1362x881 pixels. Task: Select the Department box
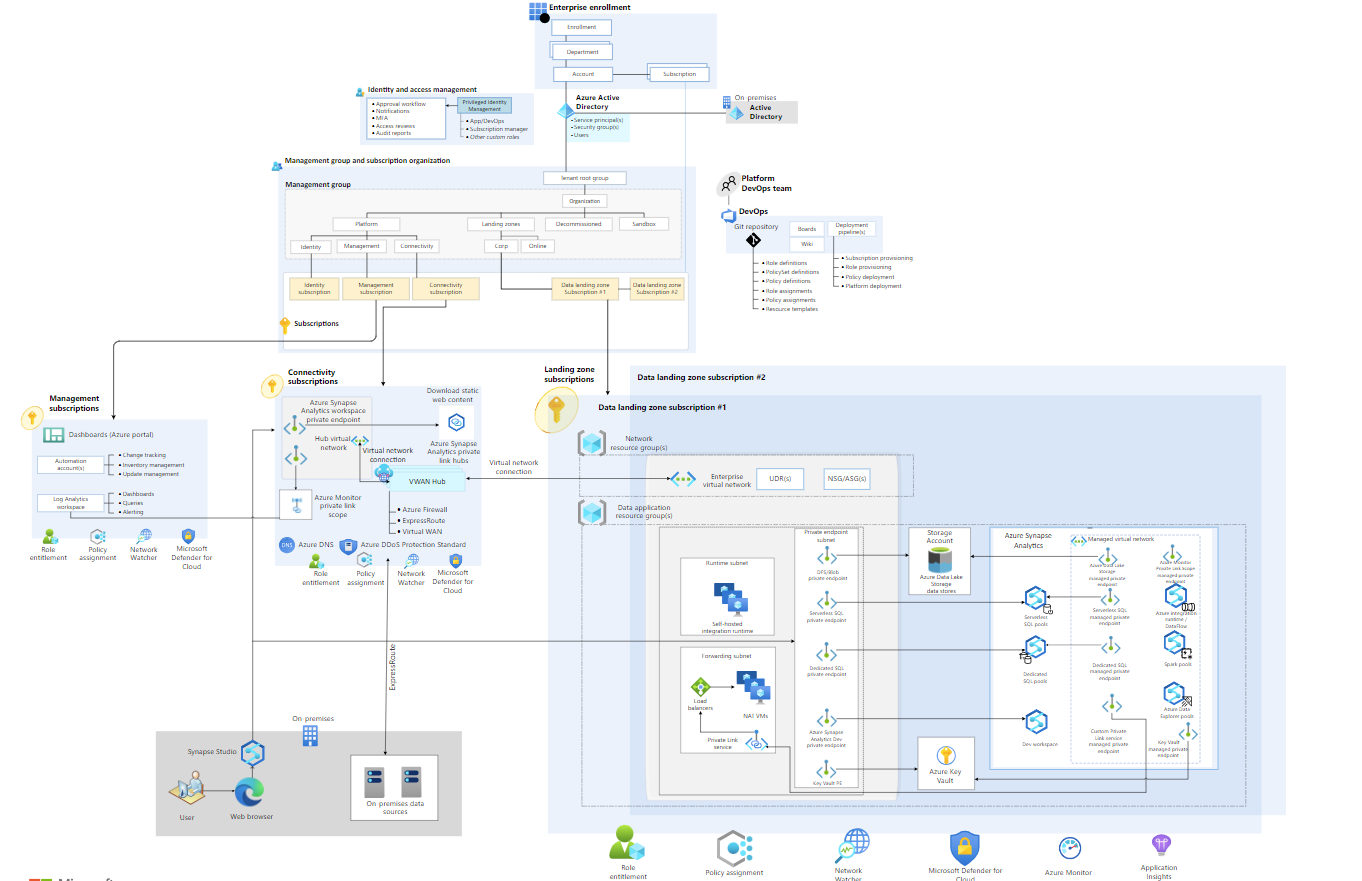tap(582, 51)
